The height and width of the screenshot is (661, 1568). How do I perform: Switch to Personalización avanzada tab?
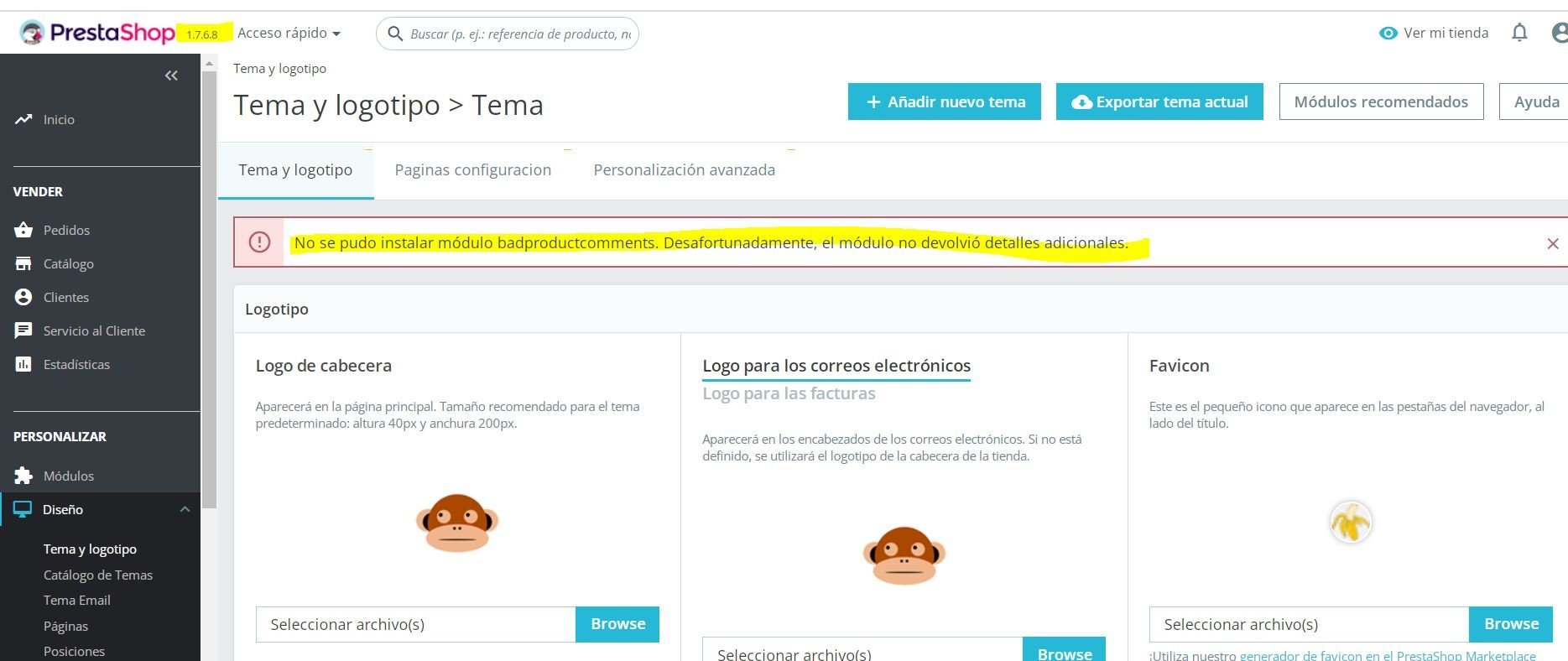pyautogui.click(x=685, y=170)
